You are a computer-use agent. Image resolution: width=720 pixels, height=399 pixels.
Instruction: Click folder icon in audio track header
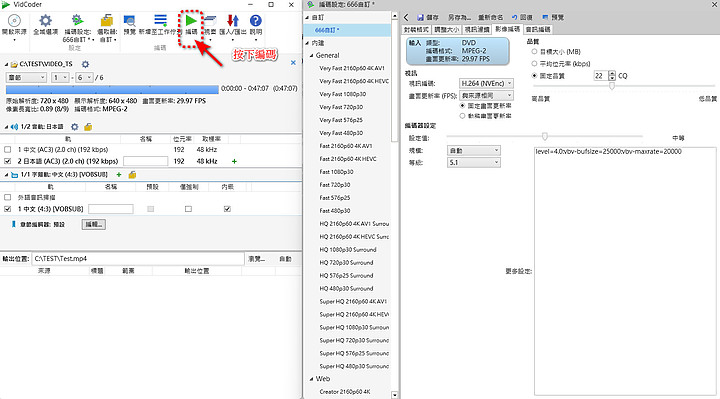pyautogui.click(x=88, y=126)
